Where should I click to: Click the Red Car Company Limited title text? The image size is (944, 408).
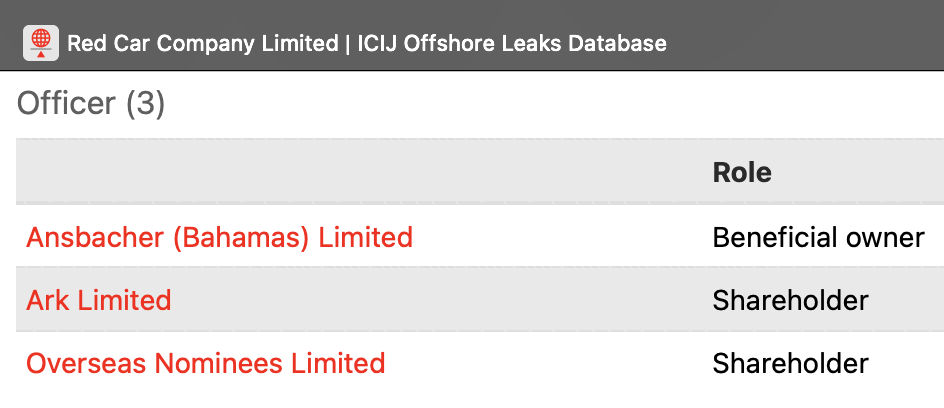point(202,43)
